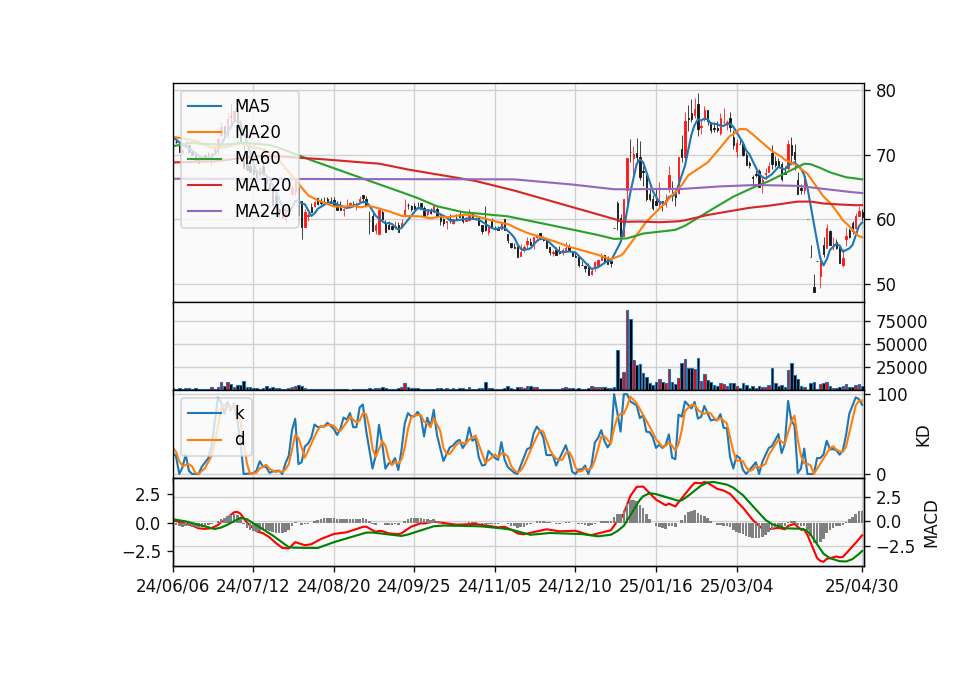Click the 24/07/12 date label
Image resolution: width=960 pixels, height=690 pixels.
coord(253,586)
